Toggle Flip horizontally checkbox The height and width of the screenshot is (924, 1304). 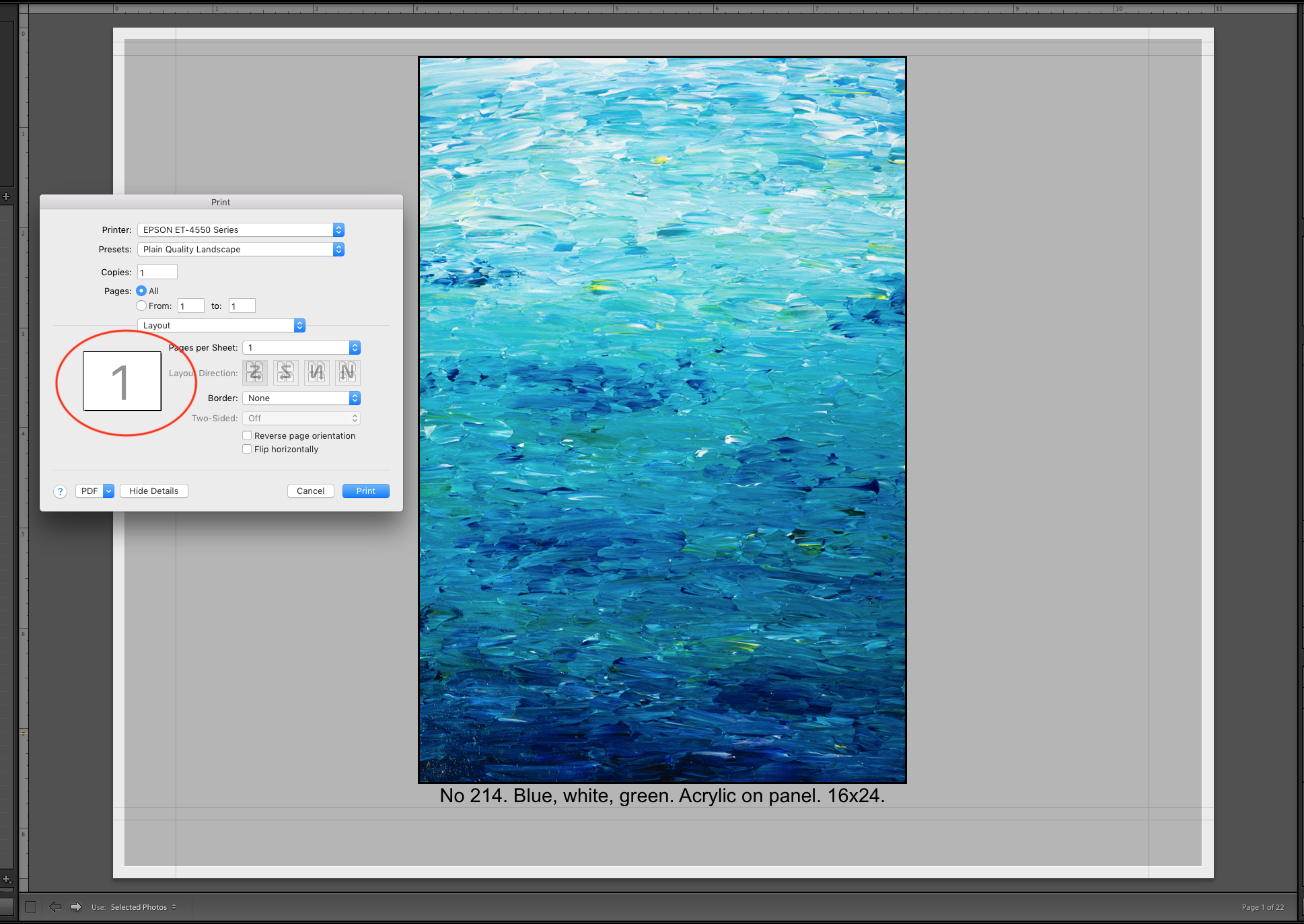[248, 449]
